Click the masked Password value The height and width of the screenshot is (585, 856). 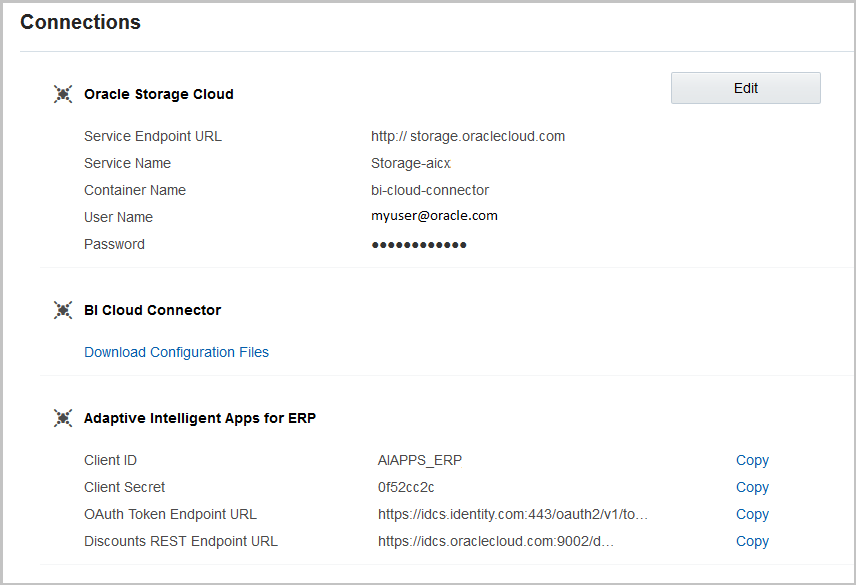click(x=419, y=244)
